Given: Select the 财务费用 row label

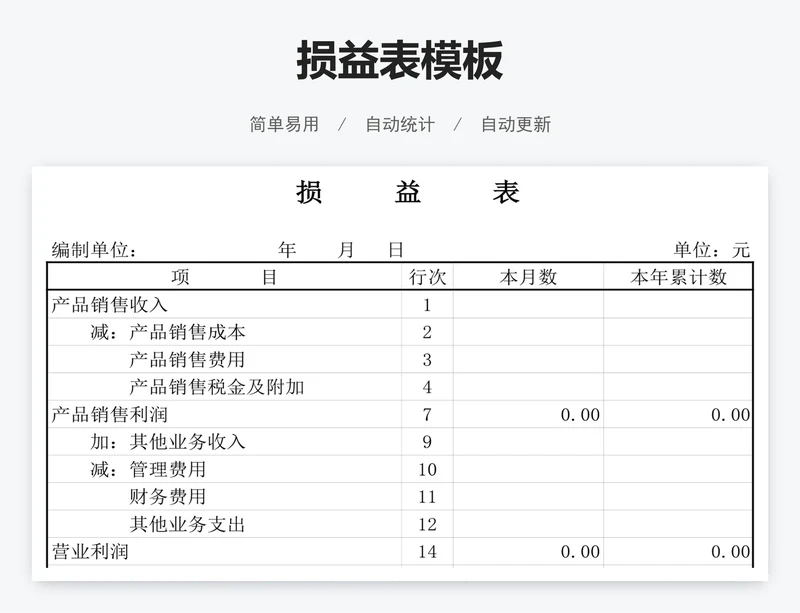Looking at the screenshot, I should pyautogui.click(x=168, y=497).
